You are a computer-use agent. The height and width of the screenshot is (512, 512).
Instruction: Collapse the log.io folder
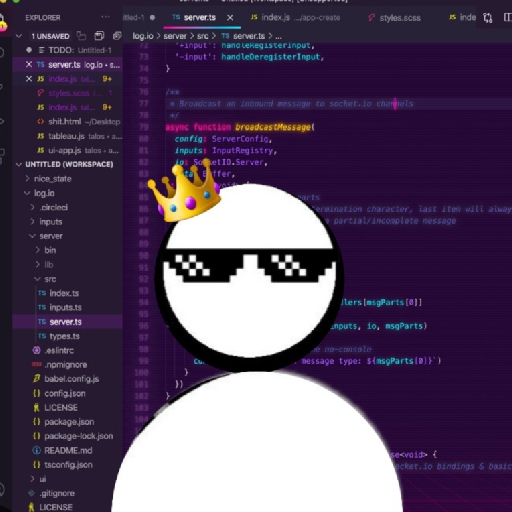[x=44, y=193]
